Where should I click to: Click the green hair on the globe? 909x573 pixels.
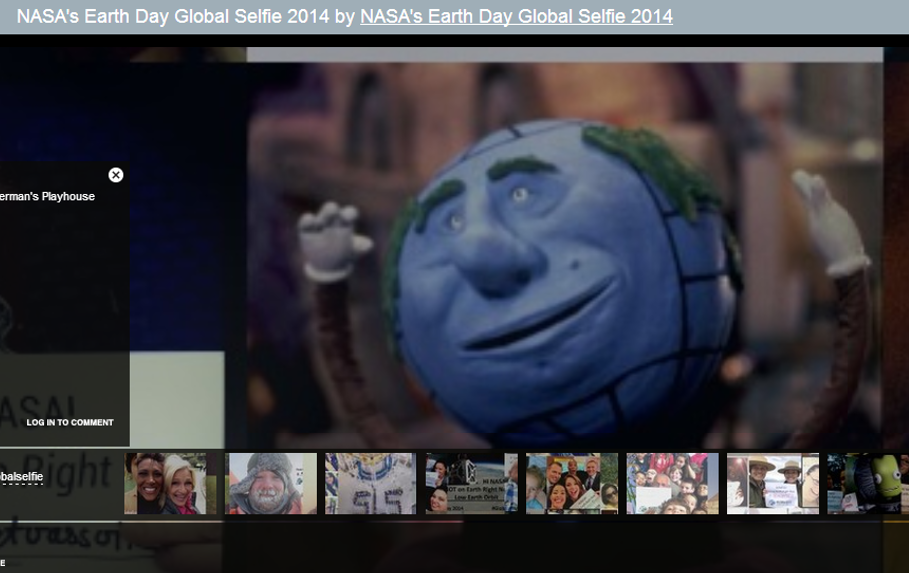tap(650, 165)
